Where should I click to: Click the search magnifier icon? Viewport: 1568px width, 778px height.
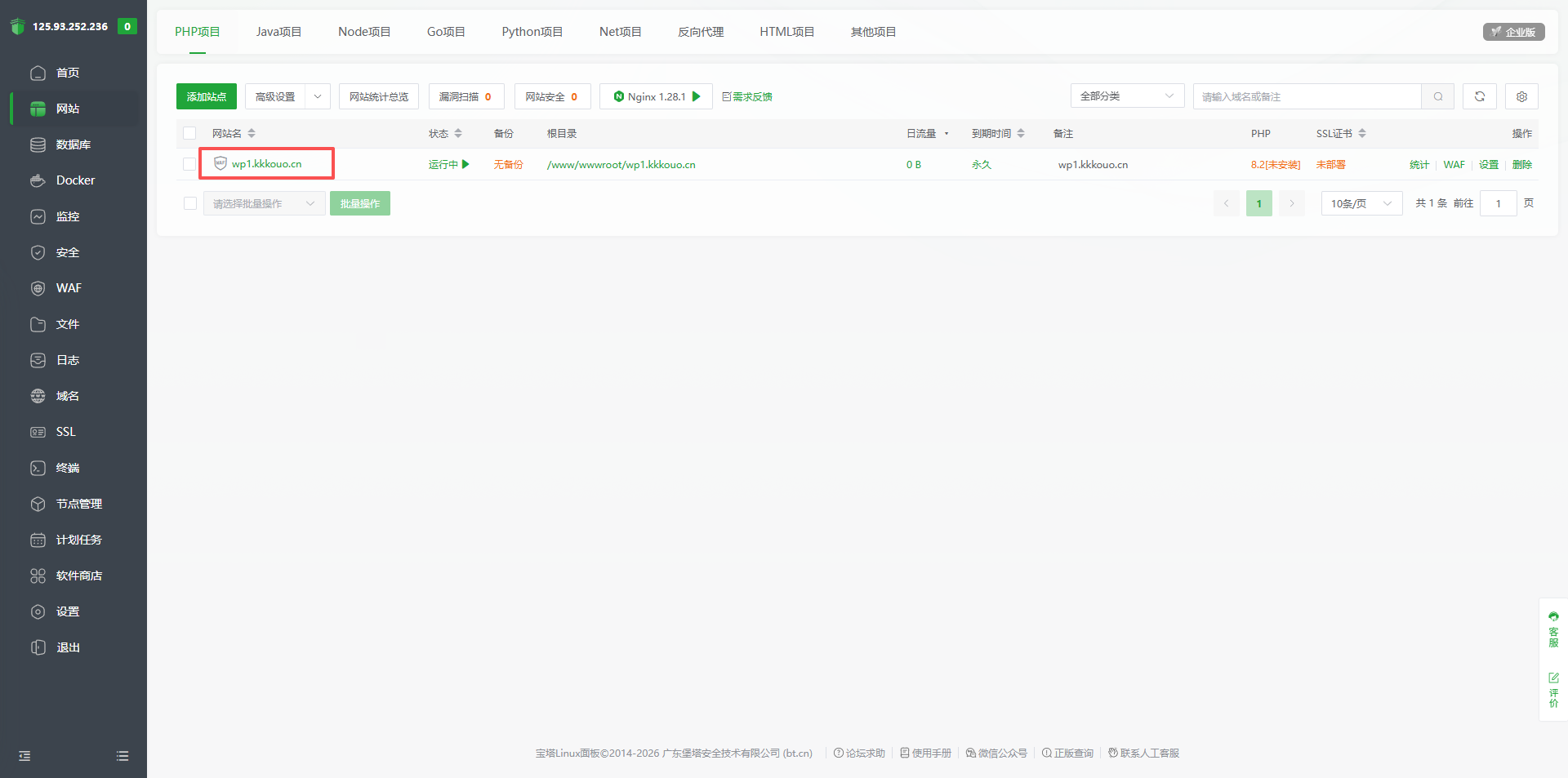pos(1438,96)
